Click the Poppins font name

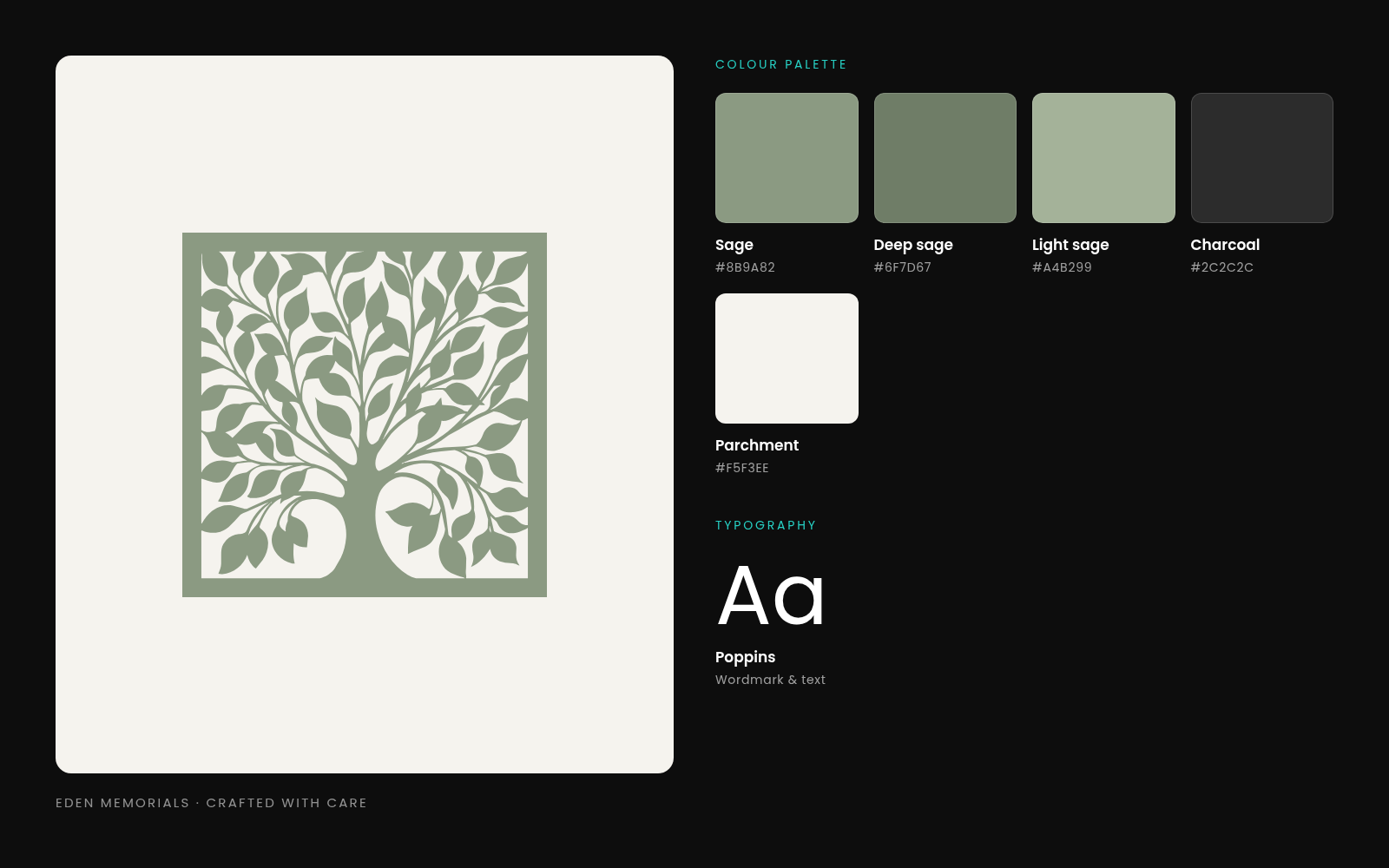tap(745, 657)
